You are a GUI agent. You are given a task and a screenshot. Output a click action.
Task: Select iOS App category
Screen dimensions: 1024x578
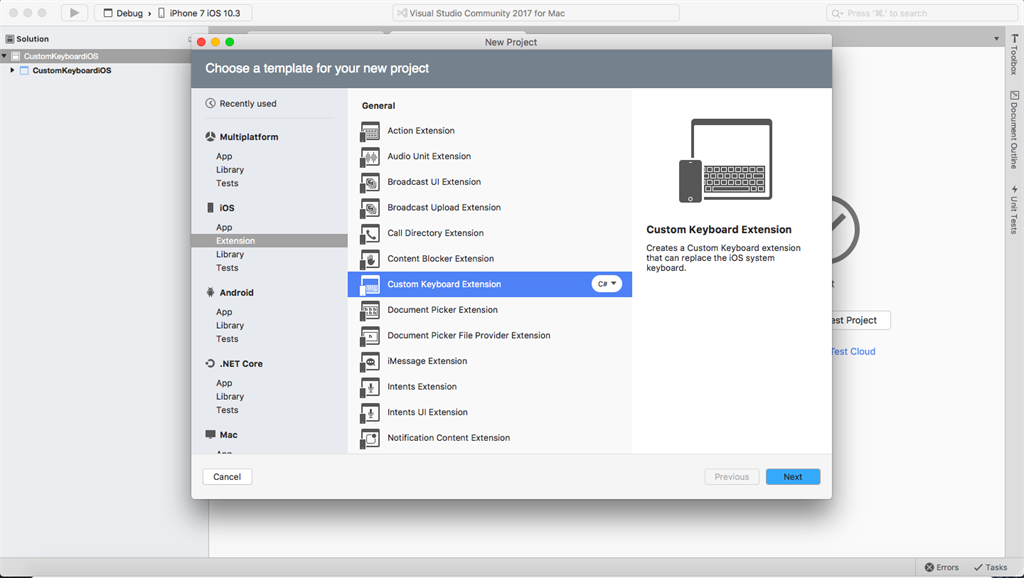pos(224,227)
